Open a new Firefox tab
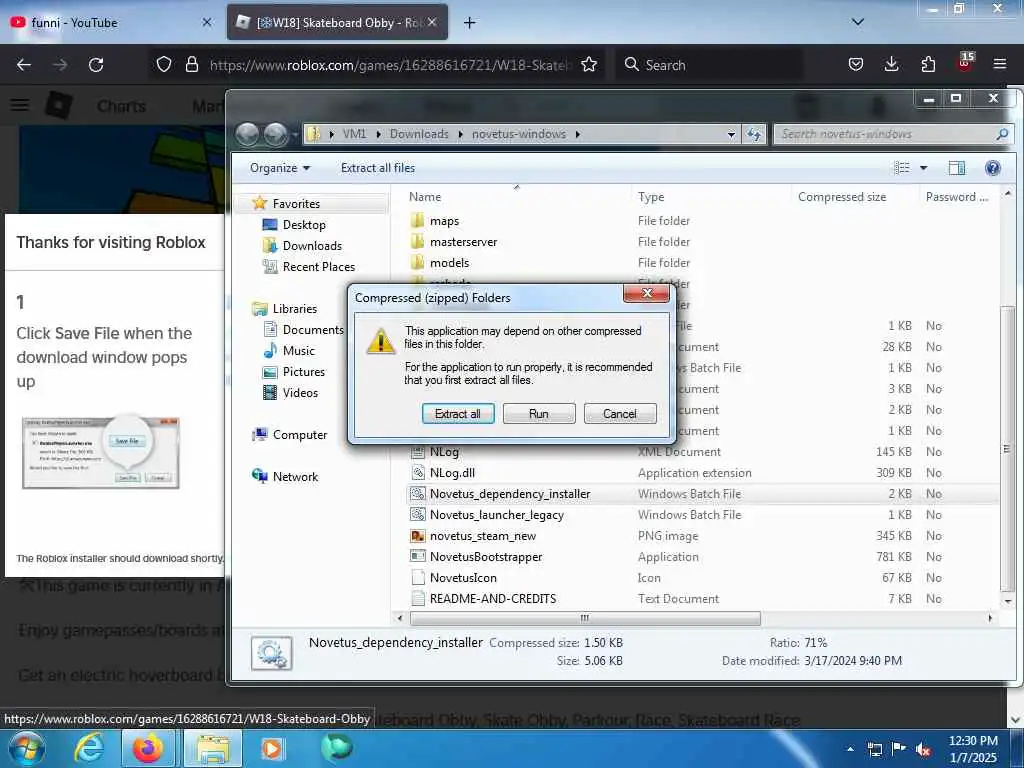This screenshot has width=1024, height=768. (469, 23)
